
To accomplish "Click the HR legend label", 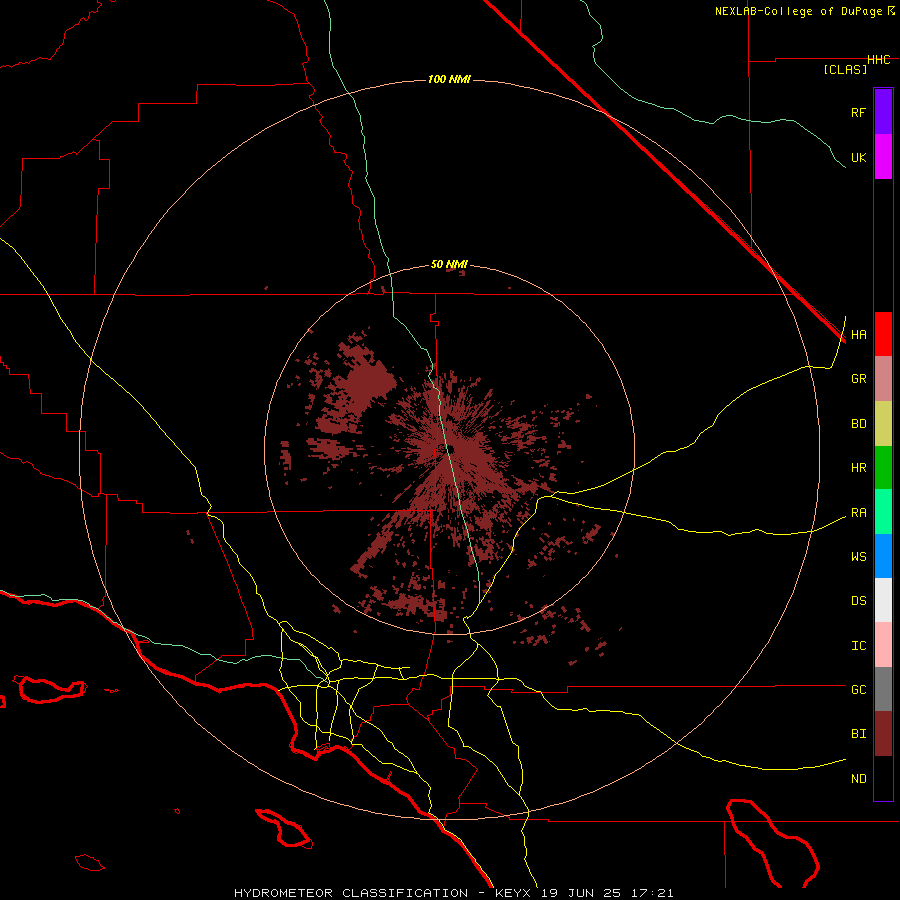I will pyautogui.click(x=858, y=468).
